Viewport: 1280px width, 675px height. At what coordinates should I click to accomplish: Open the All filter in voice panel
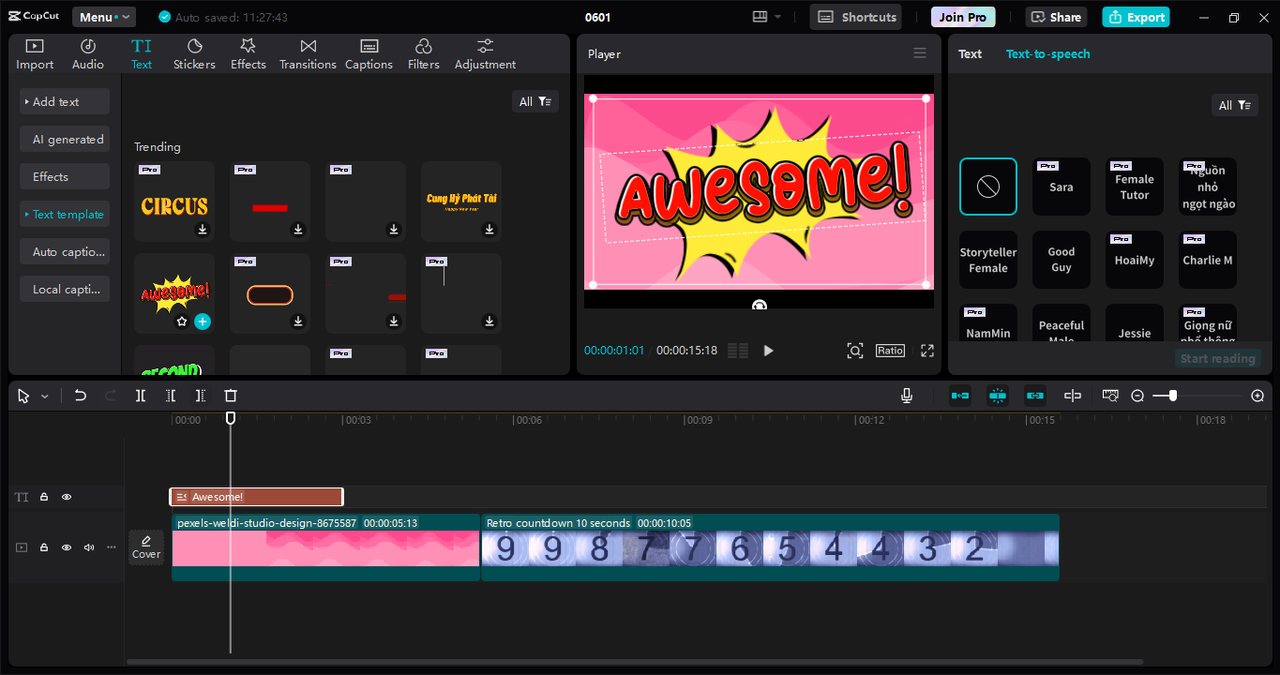[x=1234, y=105]
